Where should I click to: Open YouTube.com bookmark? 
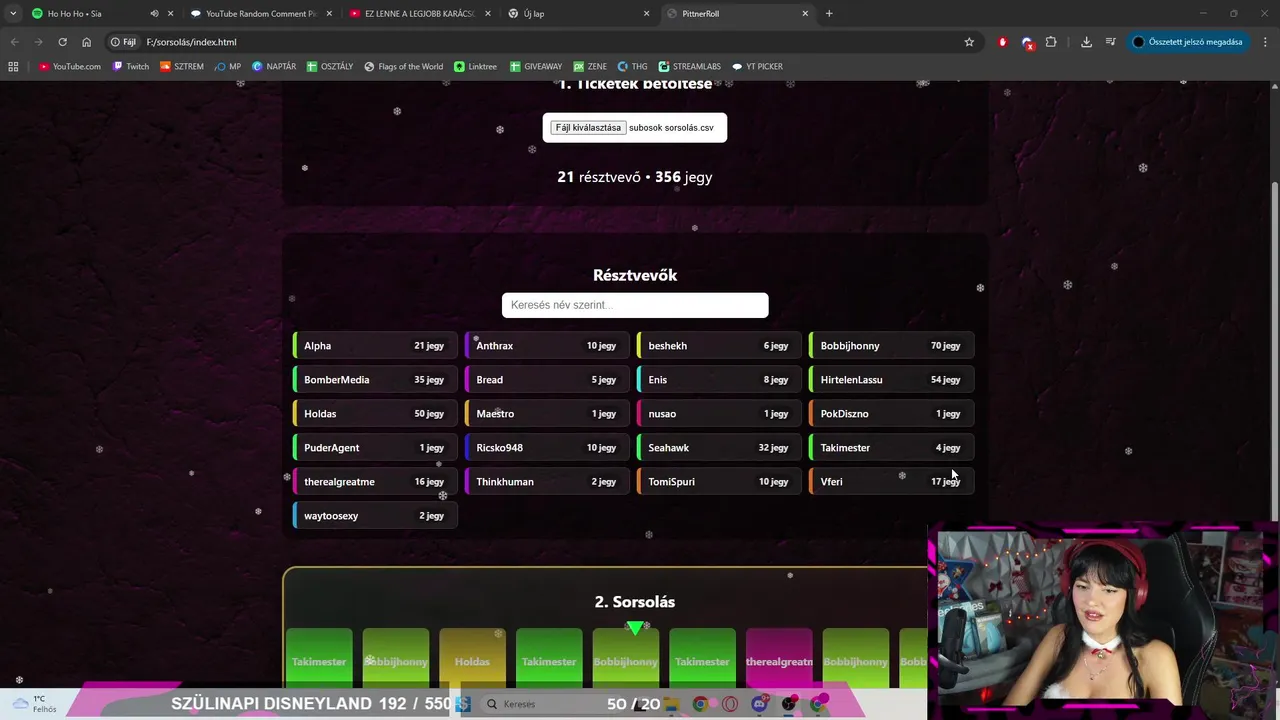click(70, 66)
